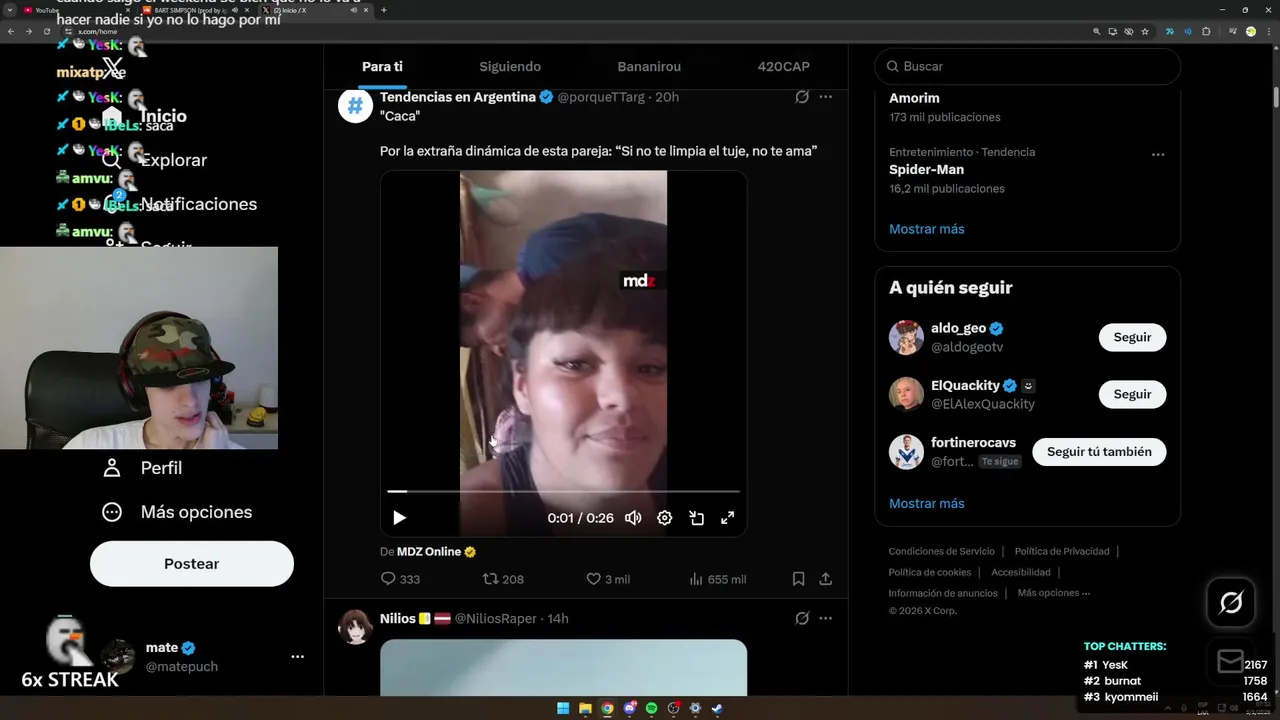The width and height of the screenshot is (1280, 720).
Task: Repost the Tendencias en Argentina post
Action: click(x=503, y=579)
